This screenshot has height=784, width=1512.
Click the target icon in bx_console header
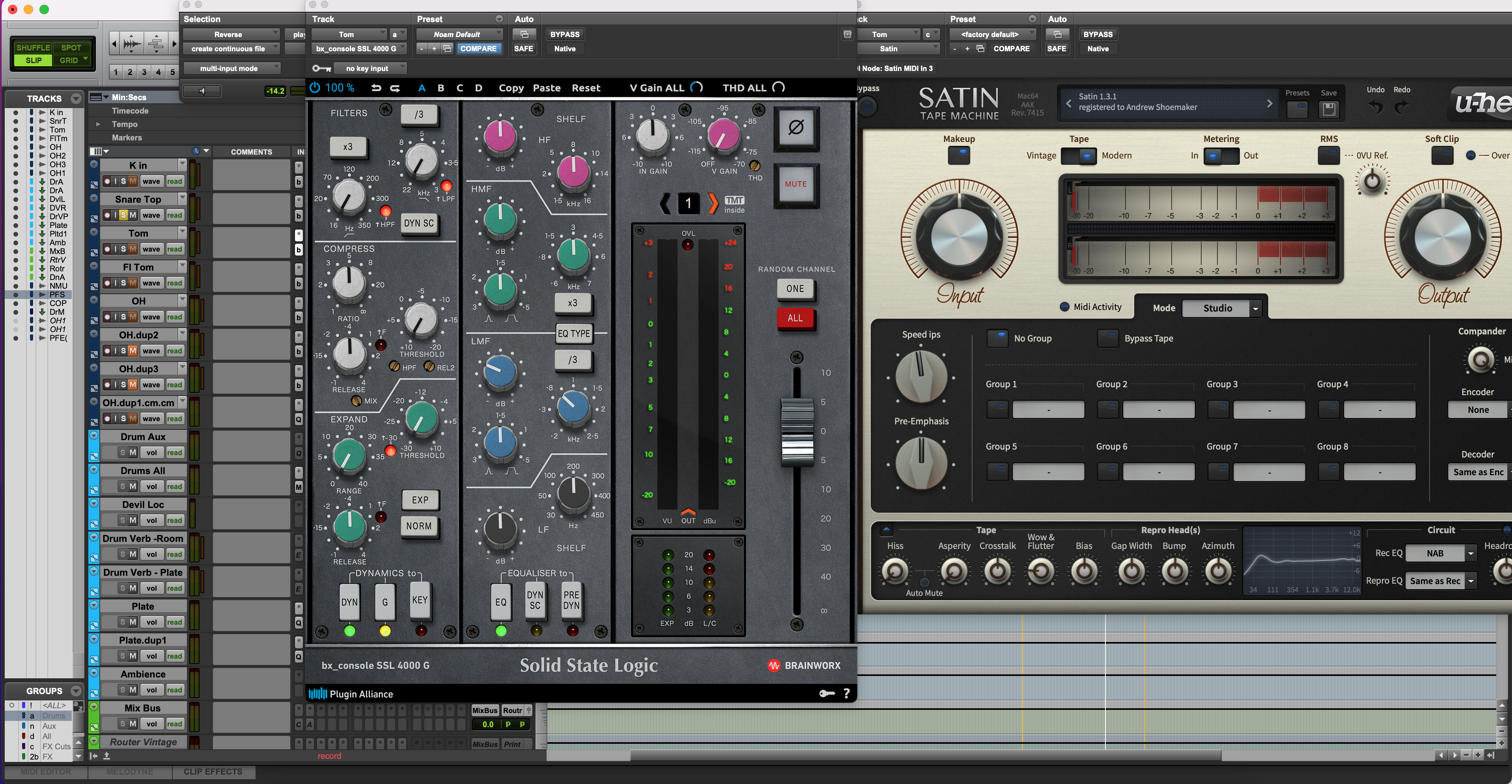click(x=847, y=35)
